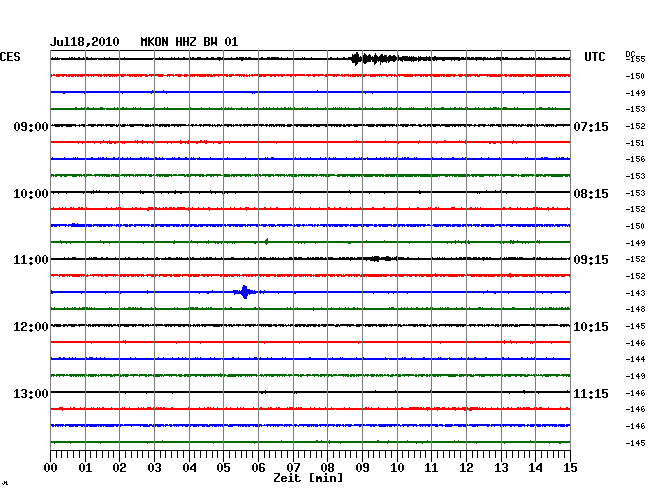Click minute tick label 00

[x=51, y=468]
